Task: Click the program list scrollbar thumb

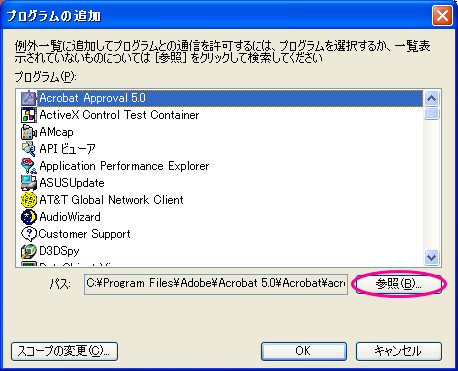Action: coord(432,113)
